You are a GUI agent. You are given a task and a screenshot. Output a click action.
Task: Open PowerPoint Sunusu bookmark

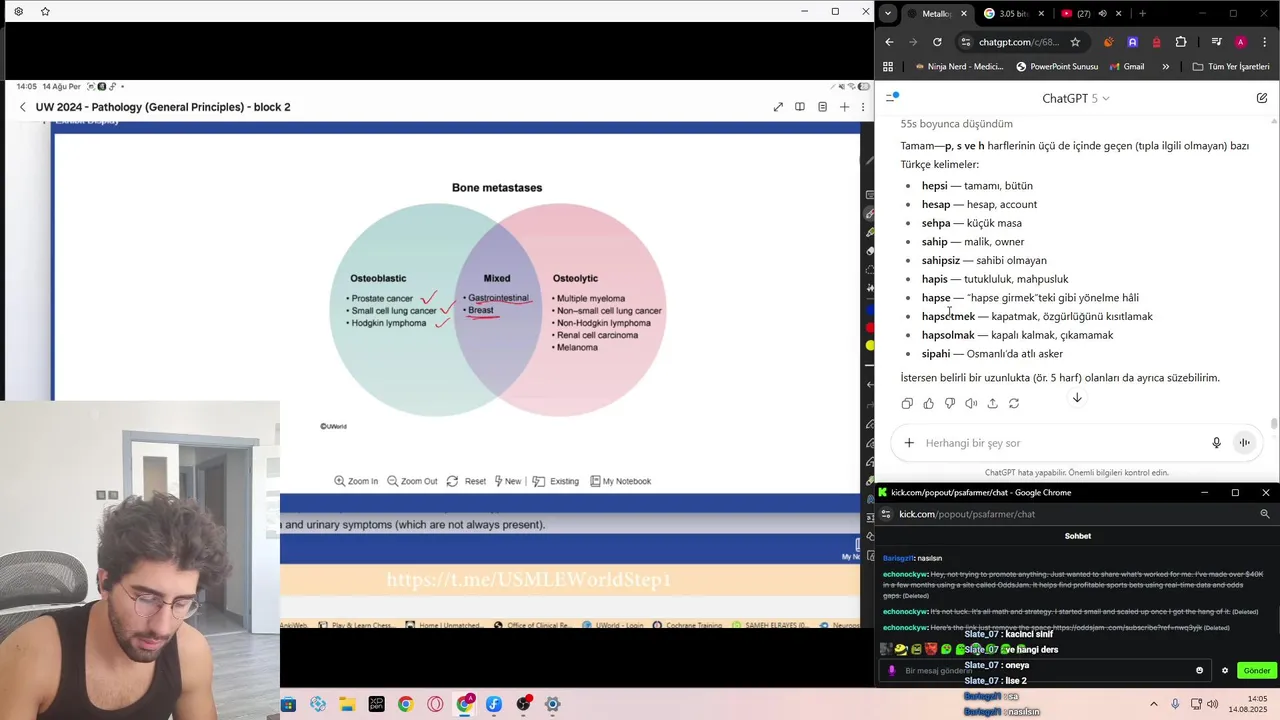1057,67
